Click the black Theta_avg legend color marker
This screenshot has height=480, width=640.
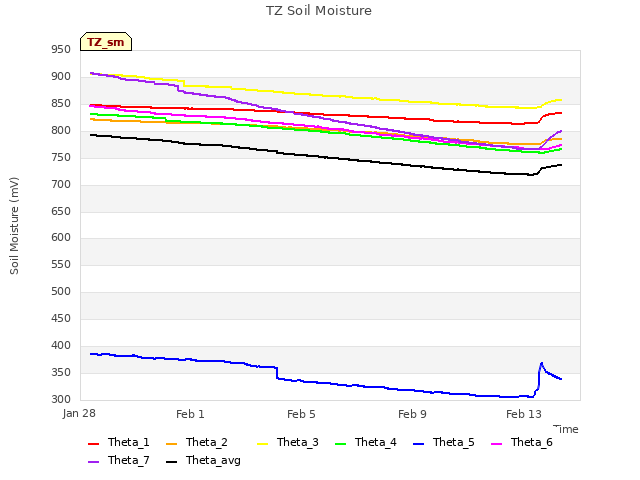click(171, 462)
